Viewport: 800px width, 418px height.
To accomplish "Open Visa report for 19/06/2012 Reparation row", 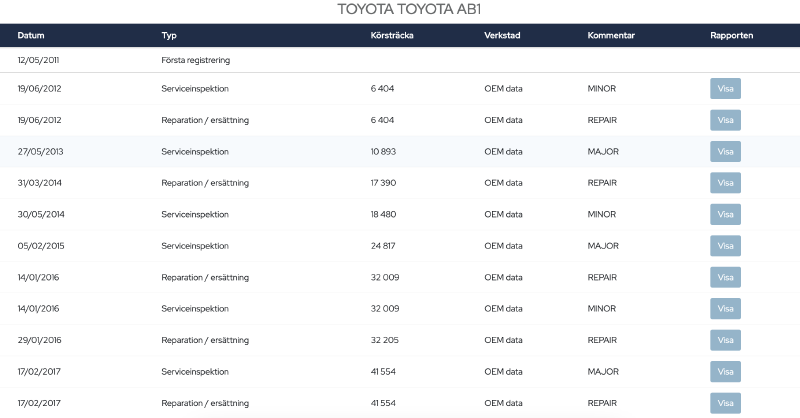I will [x=725, y=120].
